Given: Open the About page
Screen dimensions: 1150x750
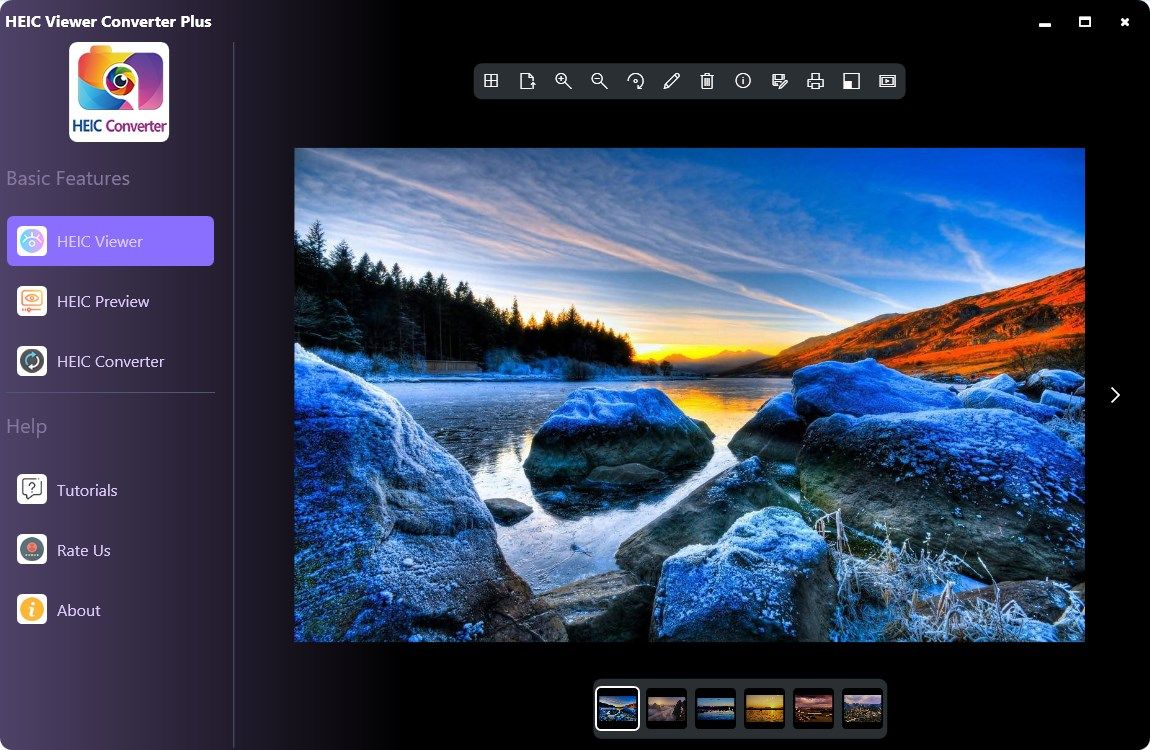Looking at the screenshot, I should pos(111,610).
